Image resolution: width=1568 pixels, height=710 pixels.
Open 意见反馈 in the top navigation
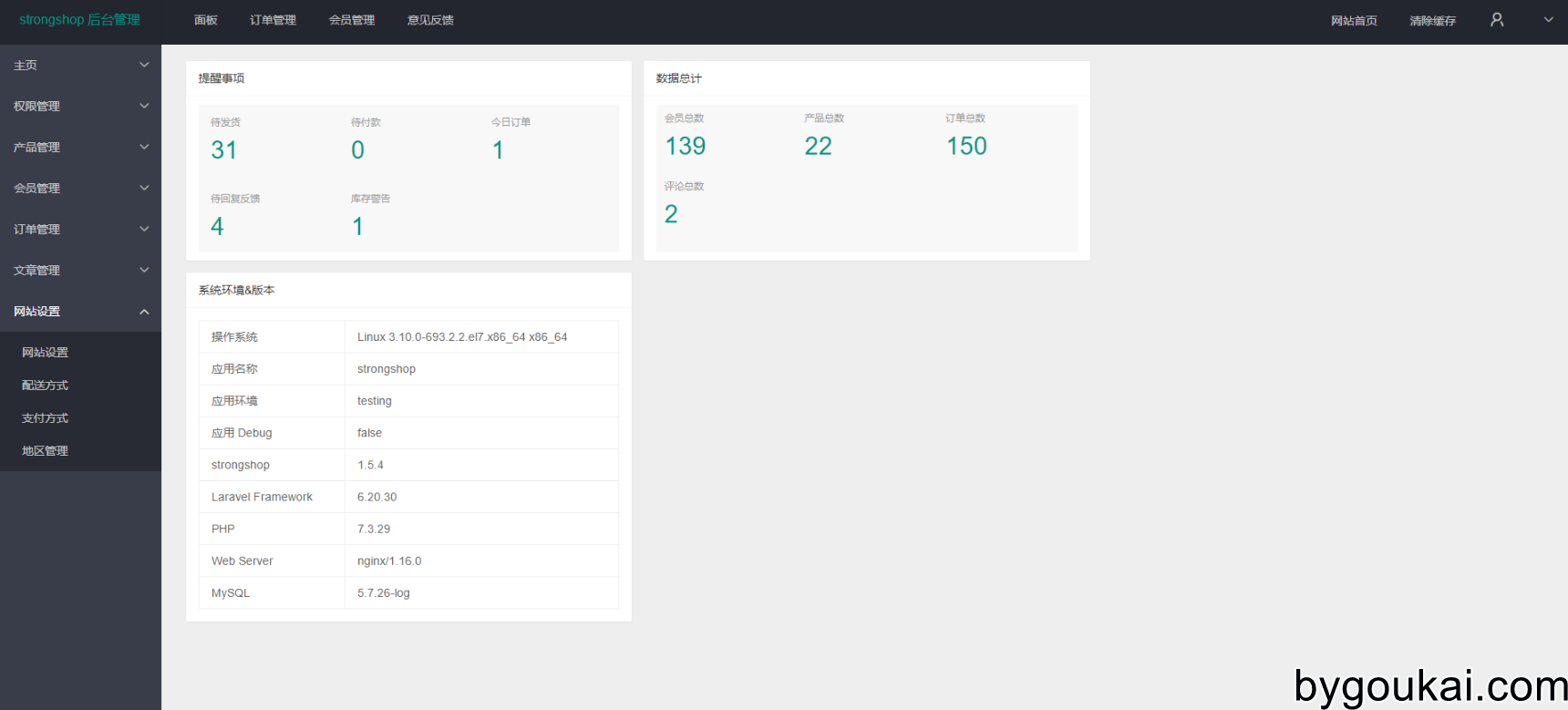click(430, 20)
